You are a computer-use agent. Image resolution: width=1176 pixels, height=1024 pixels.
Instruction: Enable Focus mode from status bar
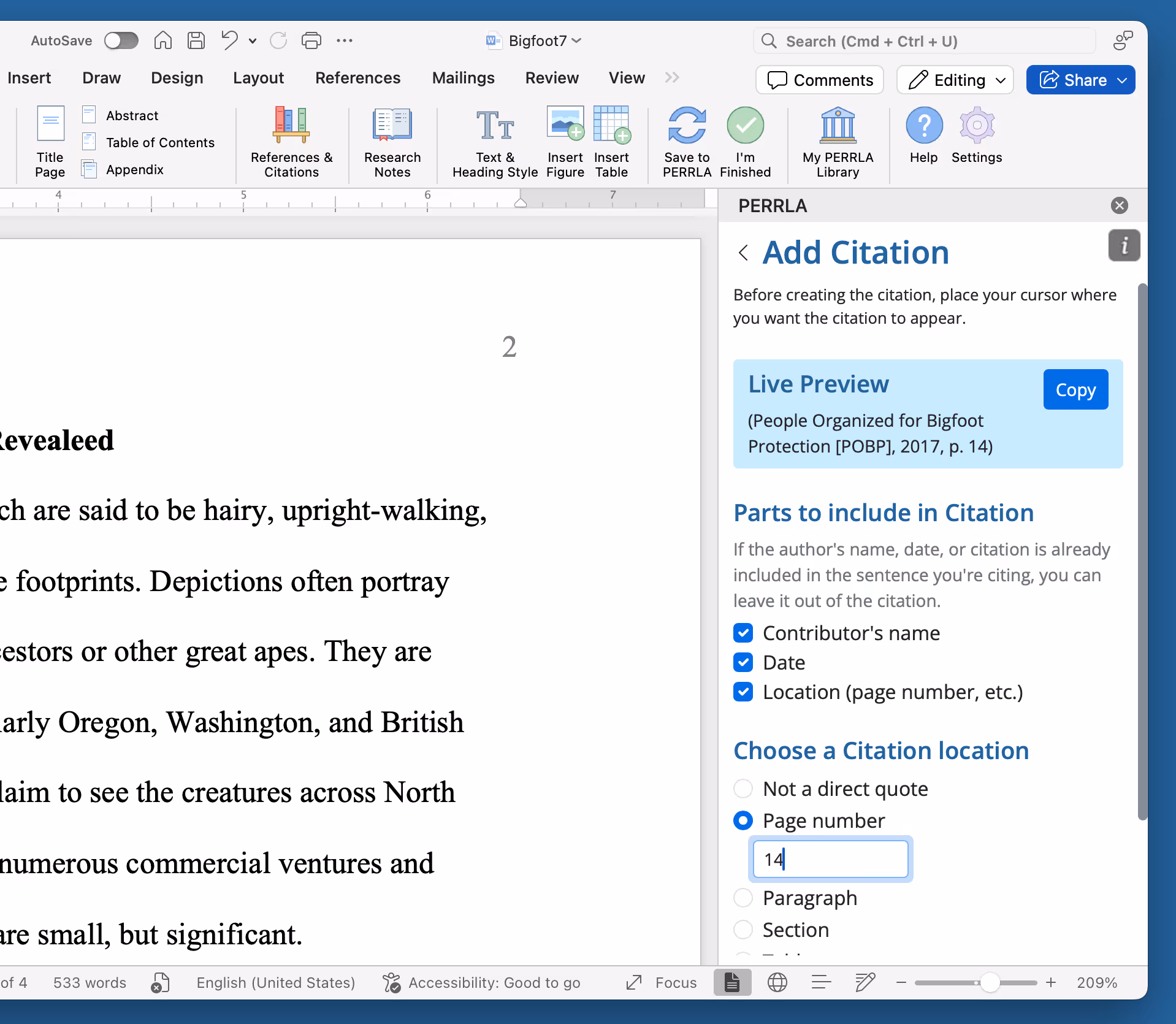tap(662, 983)
